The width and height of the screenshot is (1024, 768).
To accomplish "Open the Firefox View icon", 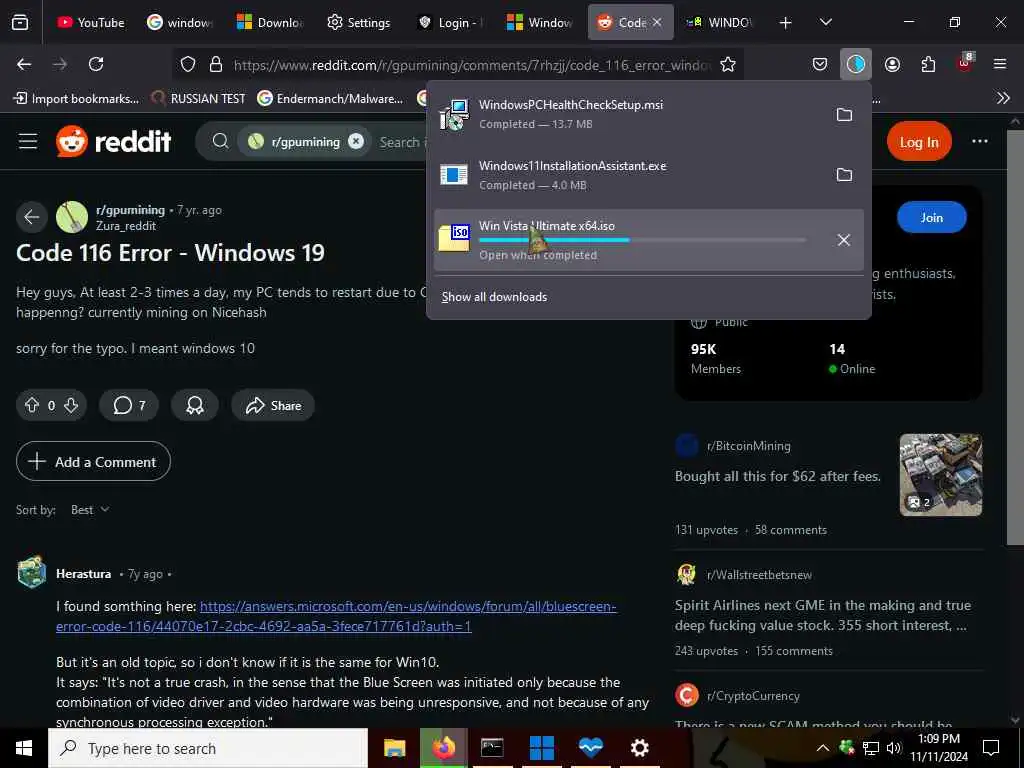I will (x=20, y=22).
